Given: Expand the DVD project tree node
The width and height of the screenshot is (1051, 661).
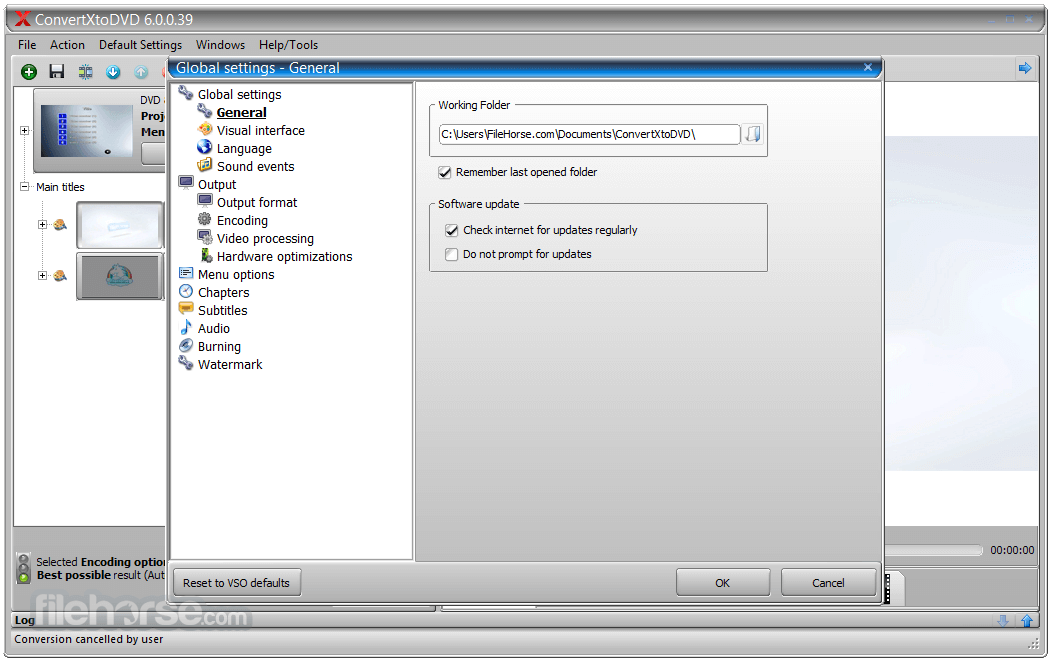Looking at the screenshot, I should coord(25,130).
